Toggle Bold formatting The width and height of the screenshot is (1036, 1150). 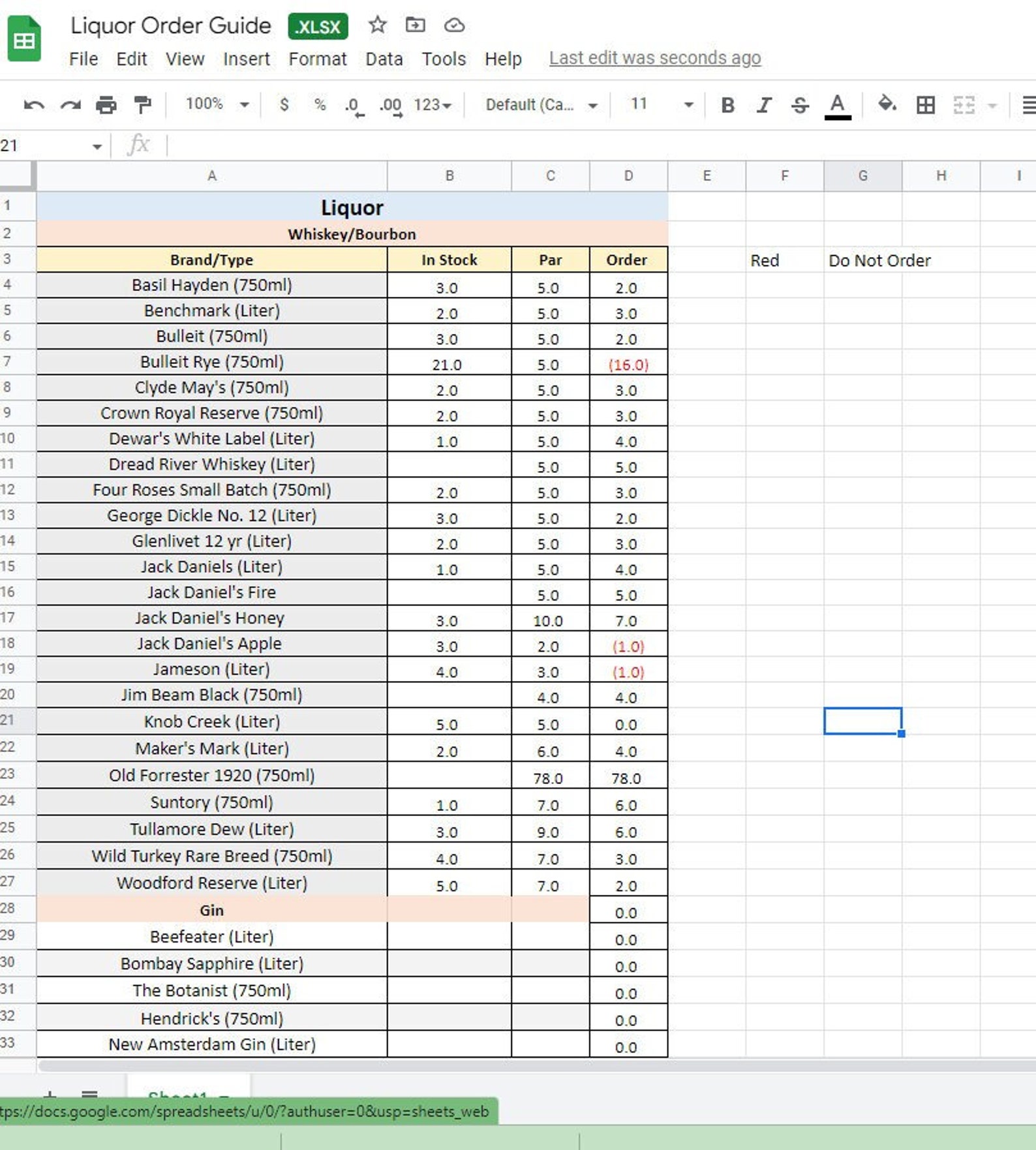click(x=728, y=105)
